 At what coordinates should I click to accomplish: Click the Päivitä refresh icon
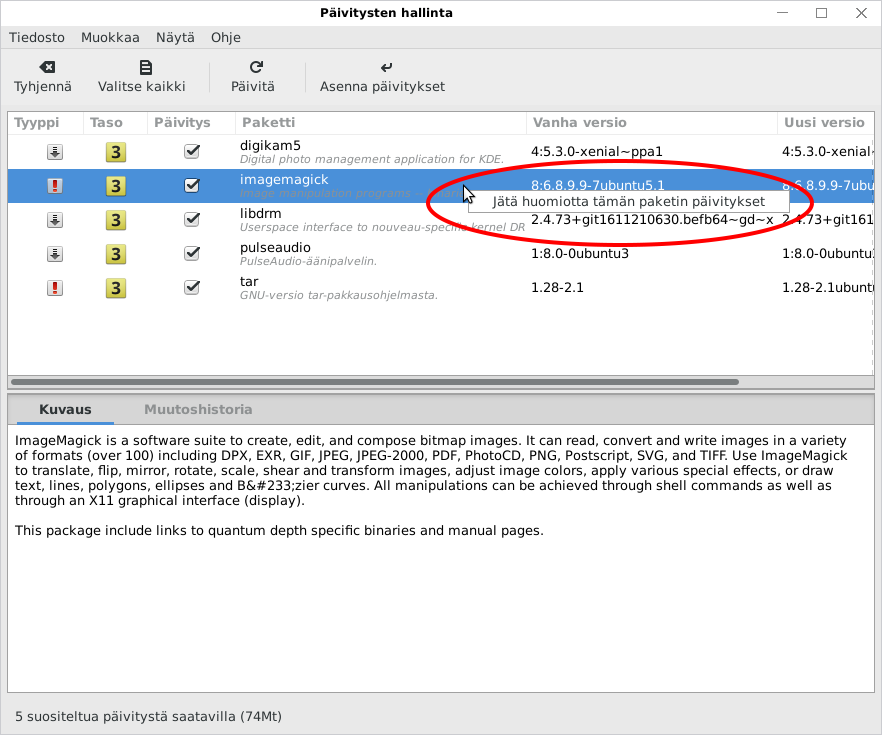(x=256, y=67)
